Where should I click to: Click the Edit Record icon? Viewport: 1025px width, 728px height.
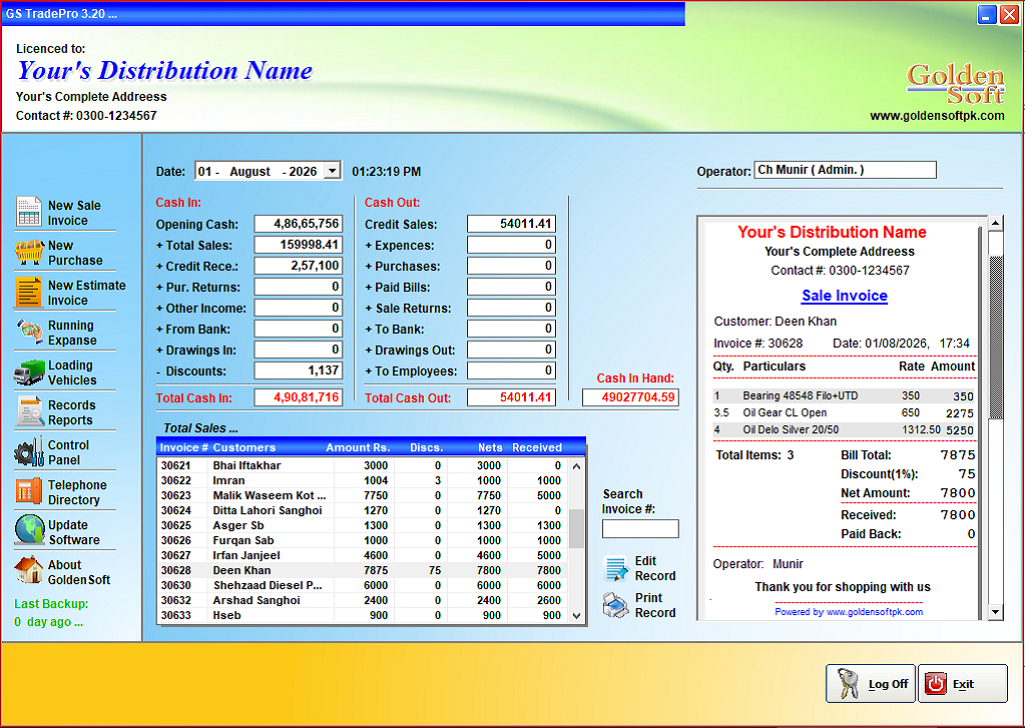point(616,569)
